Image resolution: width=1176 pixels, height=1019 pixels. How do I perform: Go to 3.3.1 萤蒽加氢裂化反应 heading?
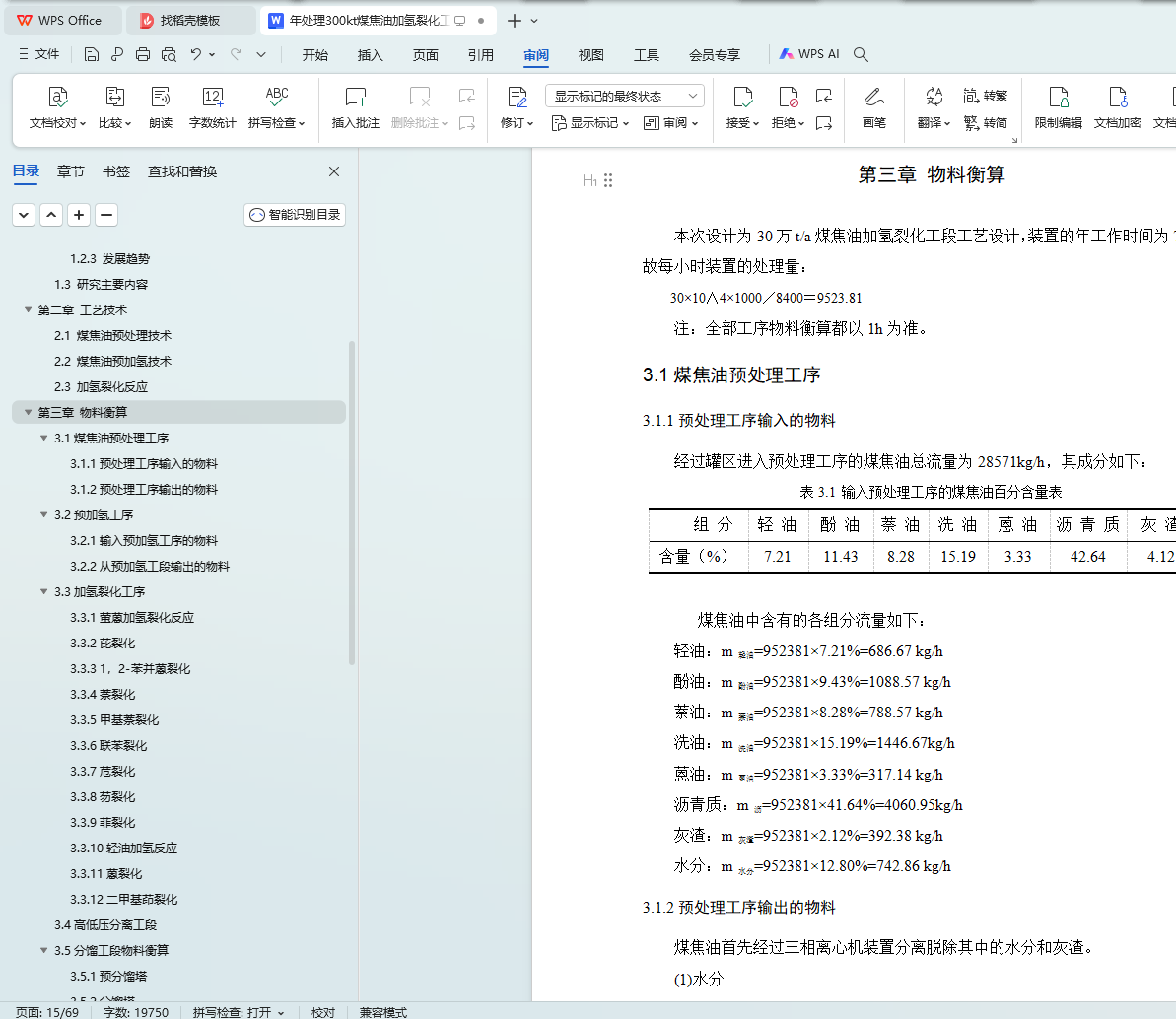pos(132,617)
